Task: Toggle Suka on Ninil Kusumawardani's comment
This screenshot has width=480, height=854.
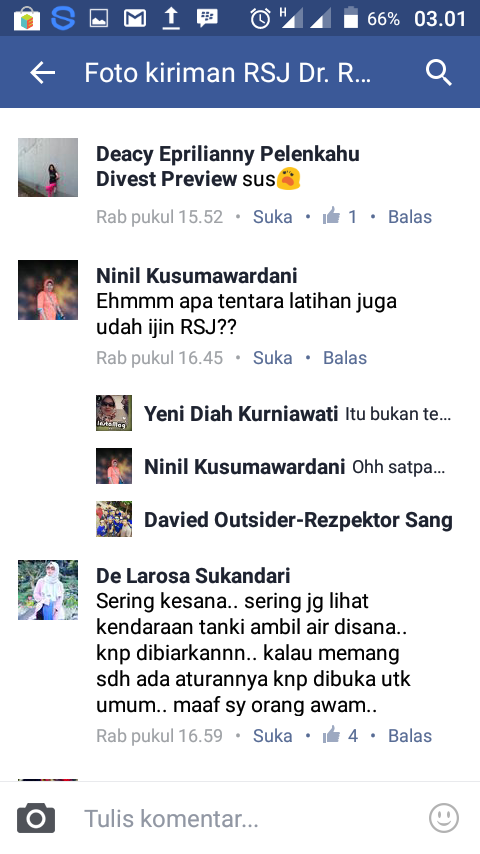Action: tap(272, 358)
